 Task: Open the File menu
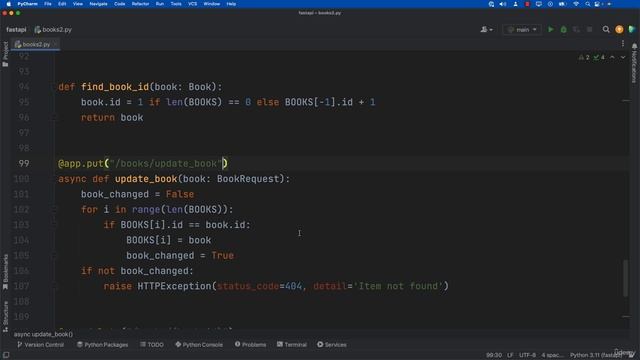[x=48, y=4]
